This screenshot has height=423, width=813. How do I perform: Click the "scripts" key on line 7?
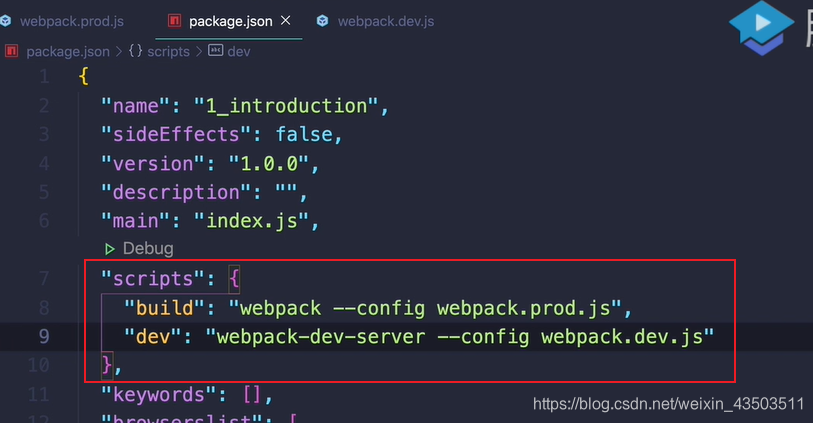click(153, 279)
